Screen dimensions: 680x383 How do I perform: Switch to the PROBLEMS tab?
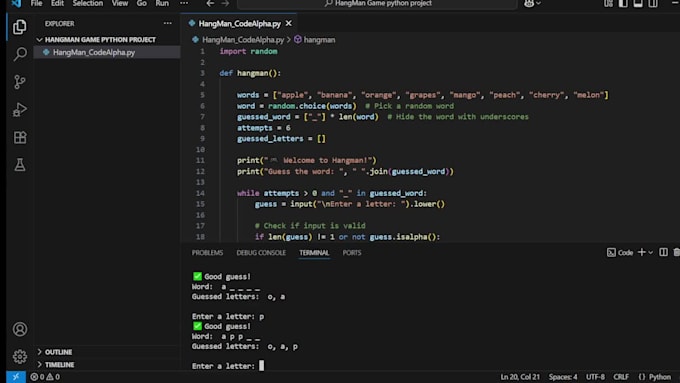coord(207,252)
